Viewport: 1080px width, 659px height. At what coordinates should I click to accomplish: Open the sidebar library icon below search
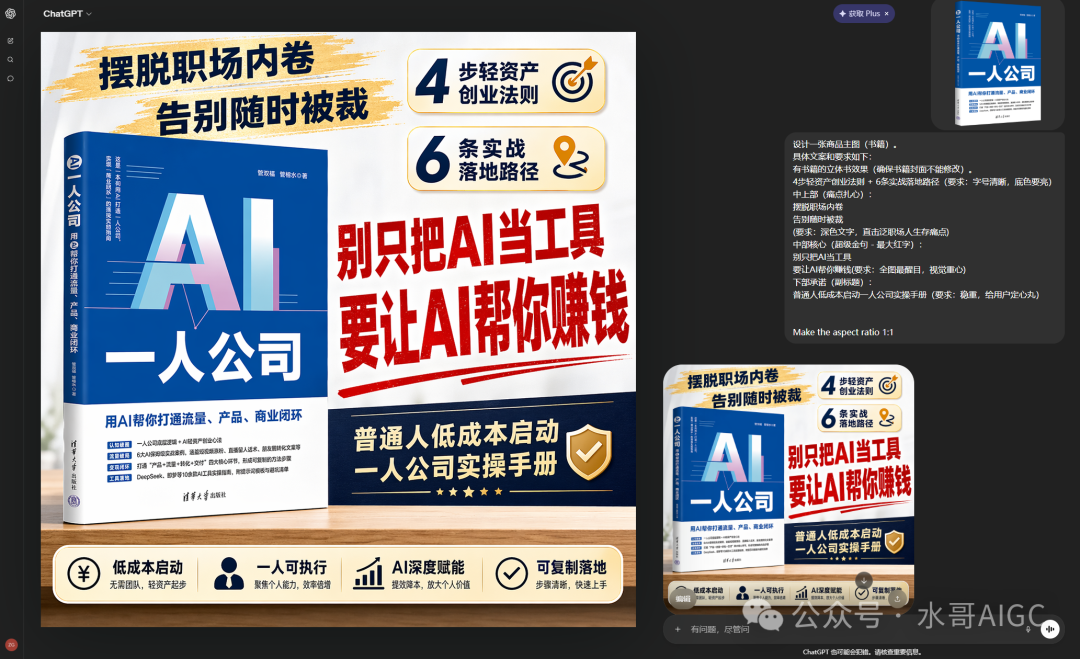pyautogui.click(x=11, y=78)
